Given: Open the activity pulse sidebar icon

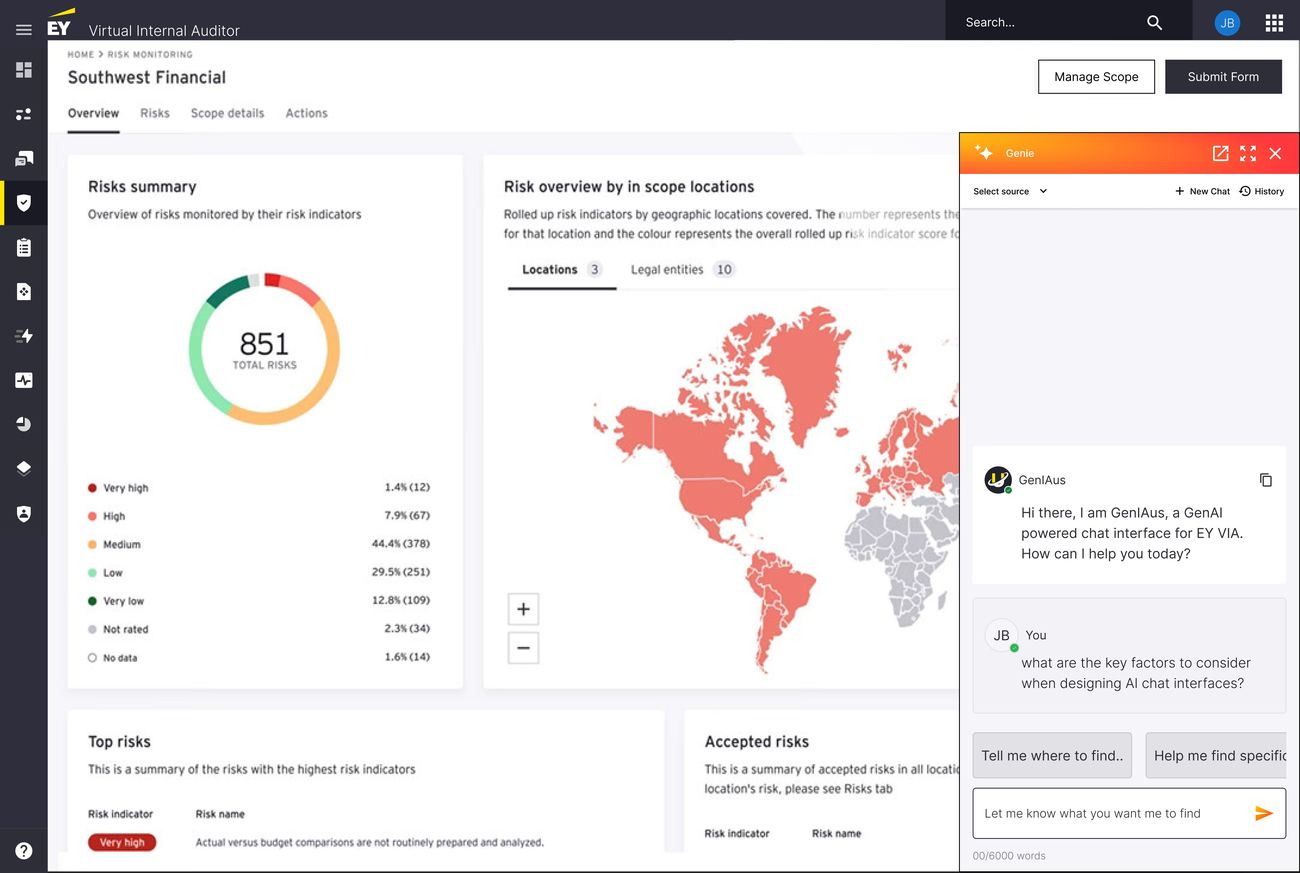Looking at the screenshot, I should click(24, 380).
